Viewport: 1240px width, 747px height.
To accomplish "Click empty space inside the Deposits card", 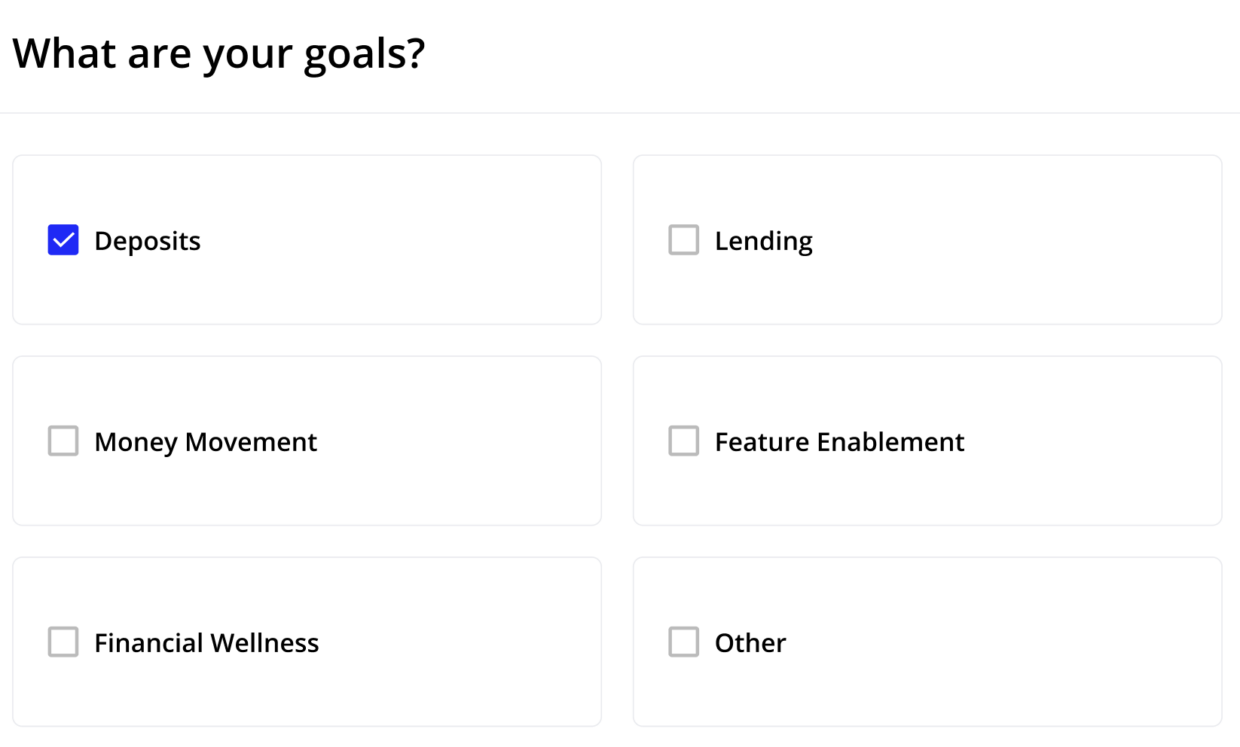I will (420, 240).
